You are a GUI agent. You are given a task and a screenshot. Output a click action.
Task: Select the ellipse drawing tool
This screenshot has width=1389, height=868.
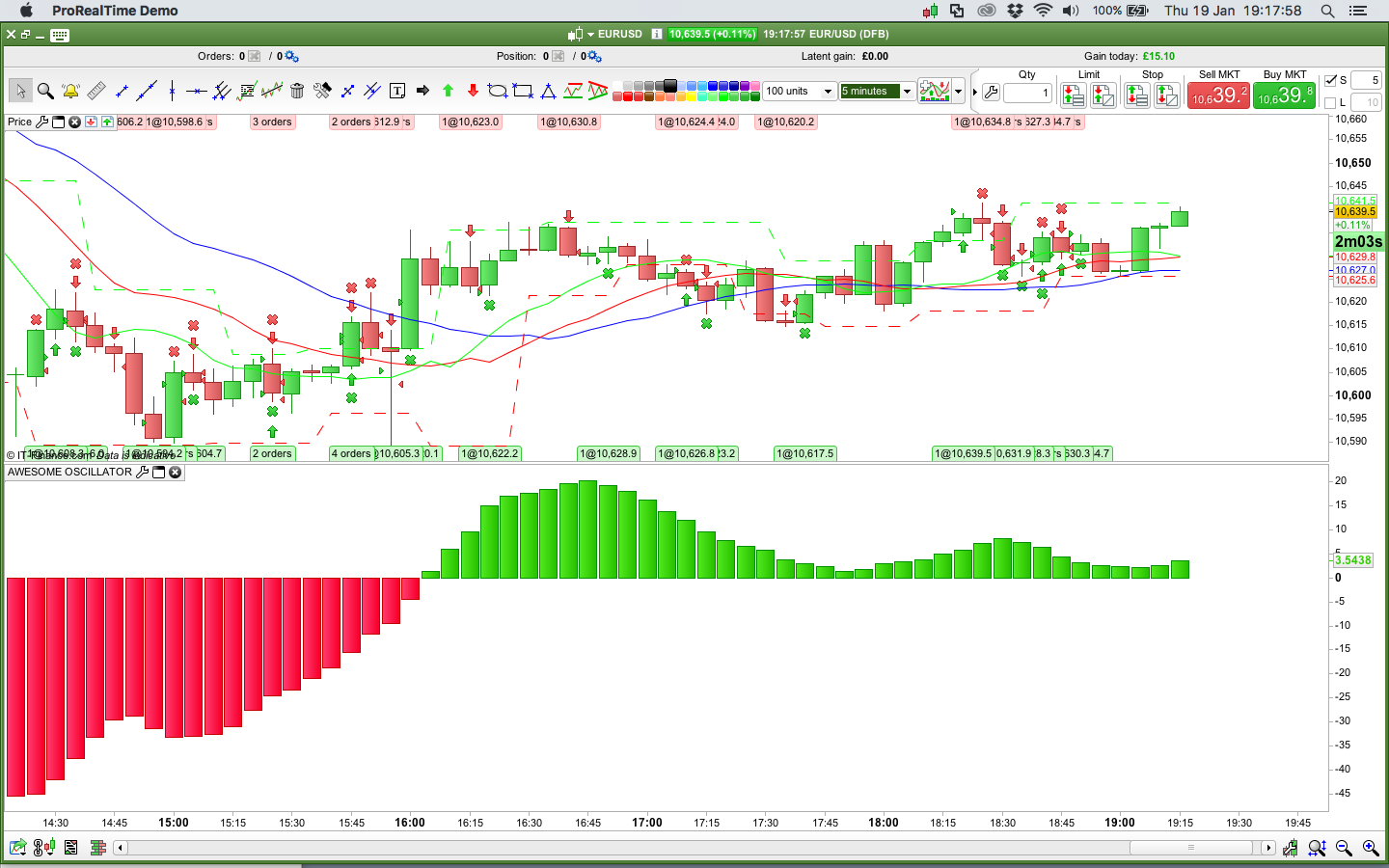point(498,91)
